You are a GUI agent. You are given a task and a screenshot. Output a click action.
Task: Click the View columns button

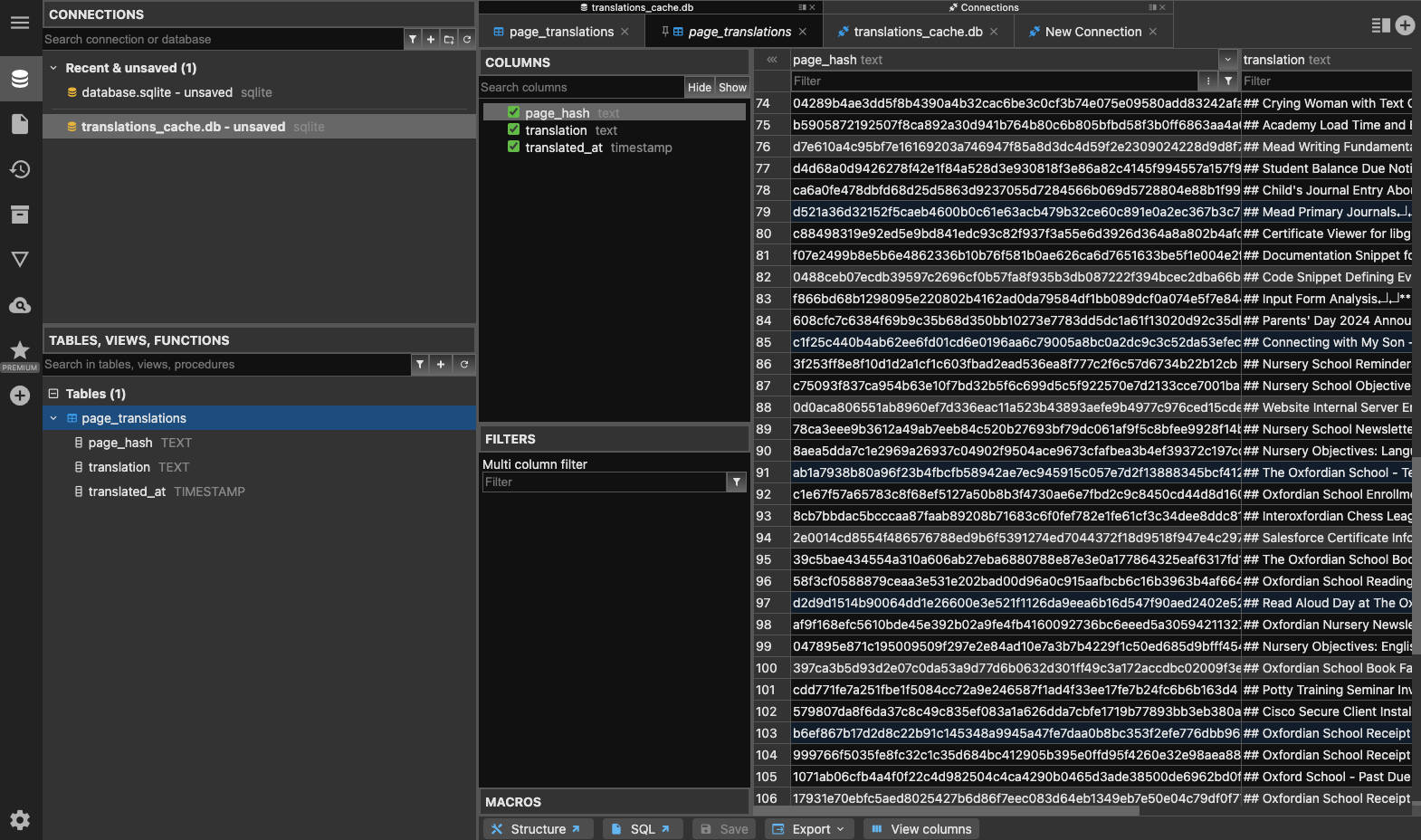point(920,829)
